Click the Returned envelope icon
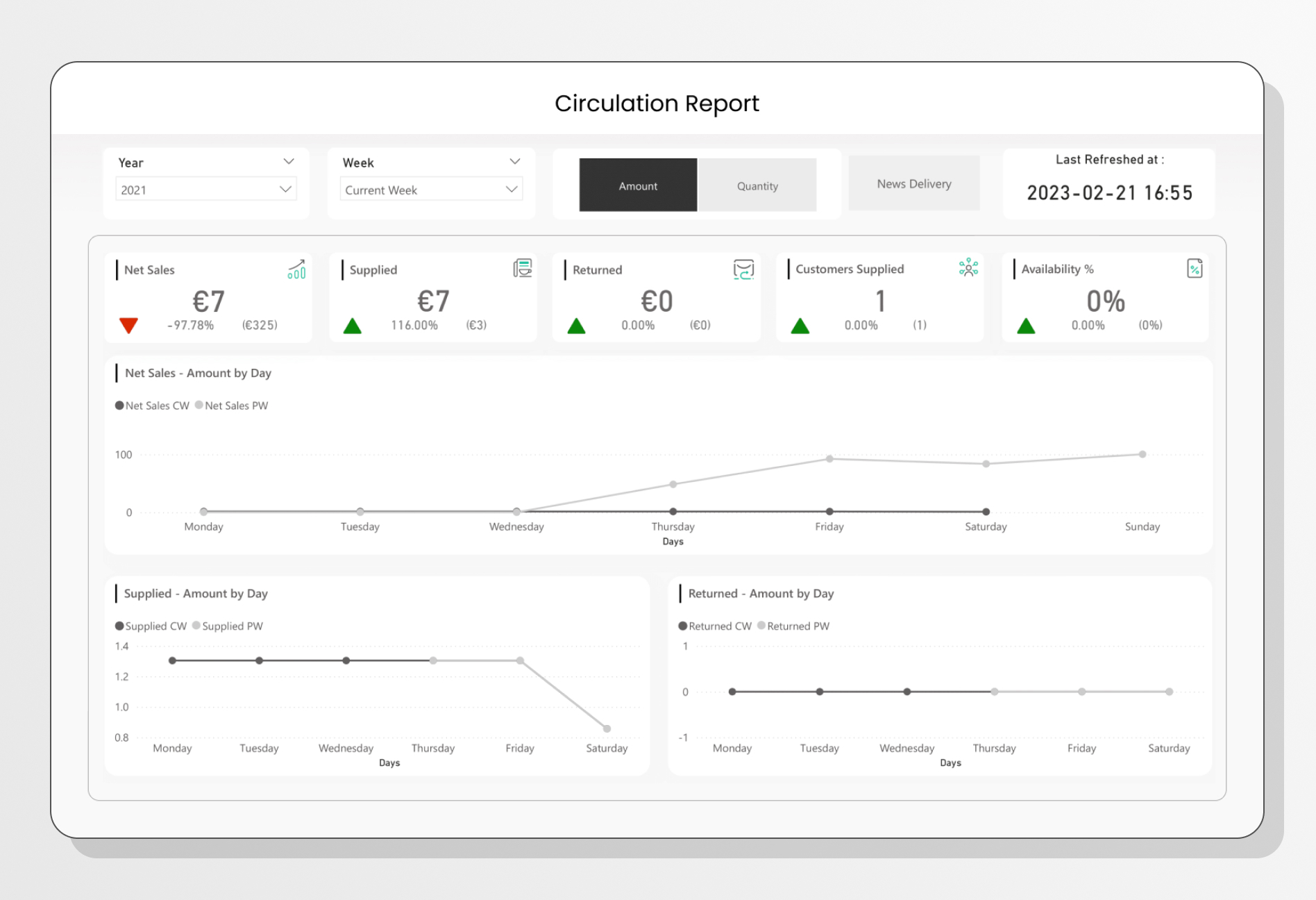This screenshot has width=1316, height=900. [743, 269]
